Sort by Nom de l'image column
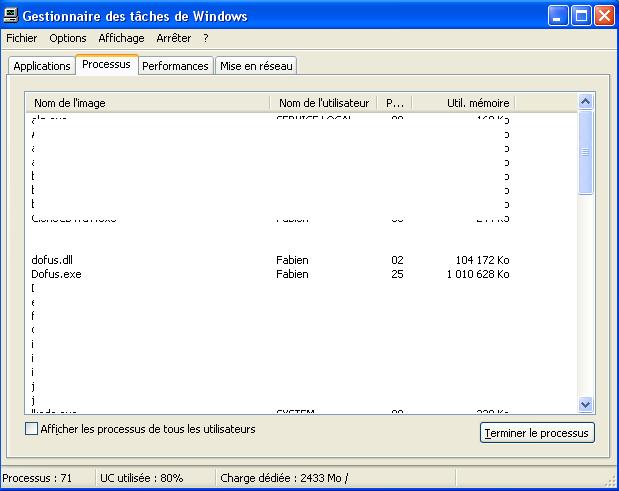The image size is (619, 491). [x=147, y=103]
